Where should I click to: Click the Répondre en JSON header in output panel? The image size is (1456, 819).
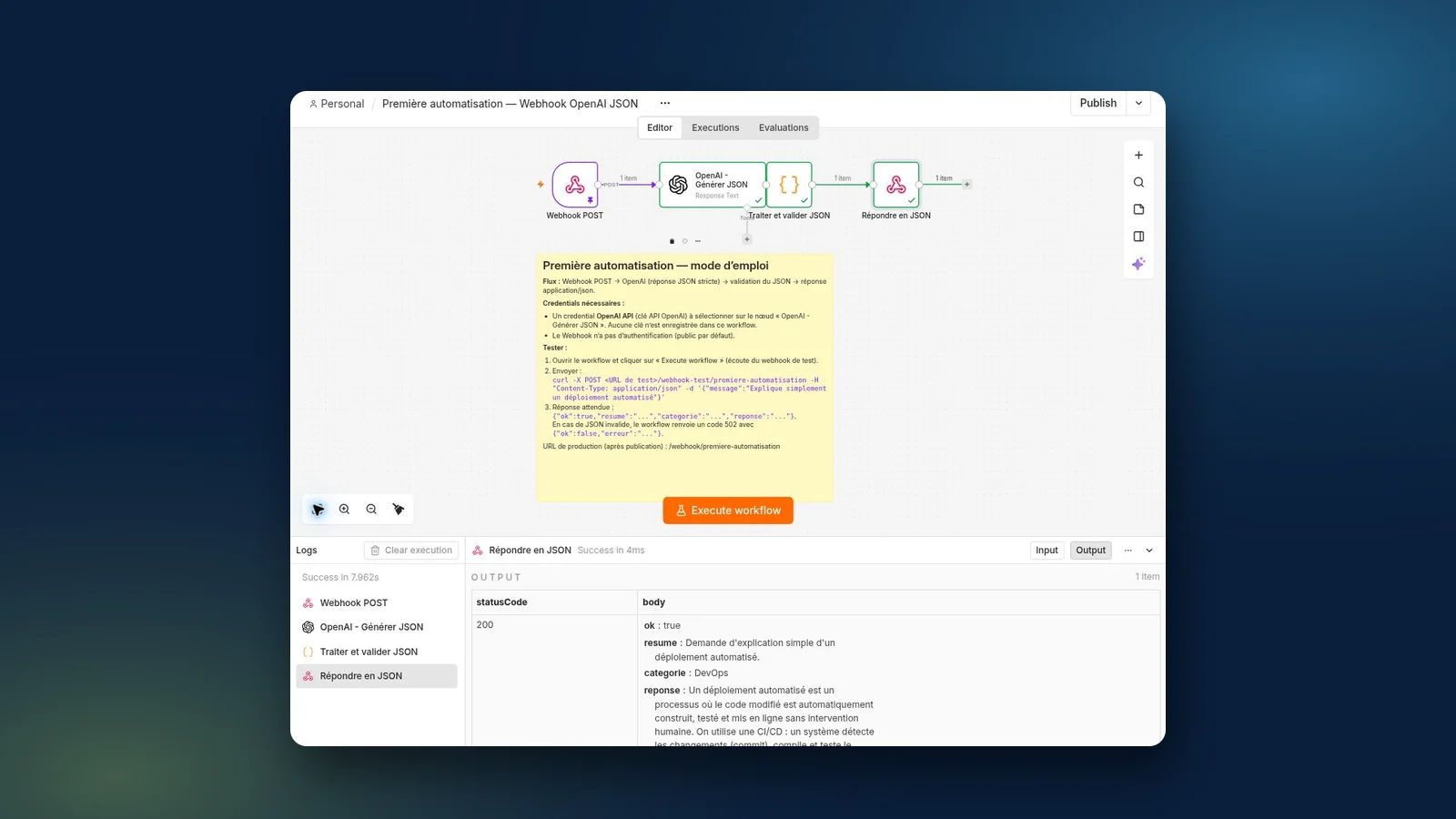click(x=530, y=551)
